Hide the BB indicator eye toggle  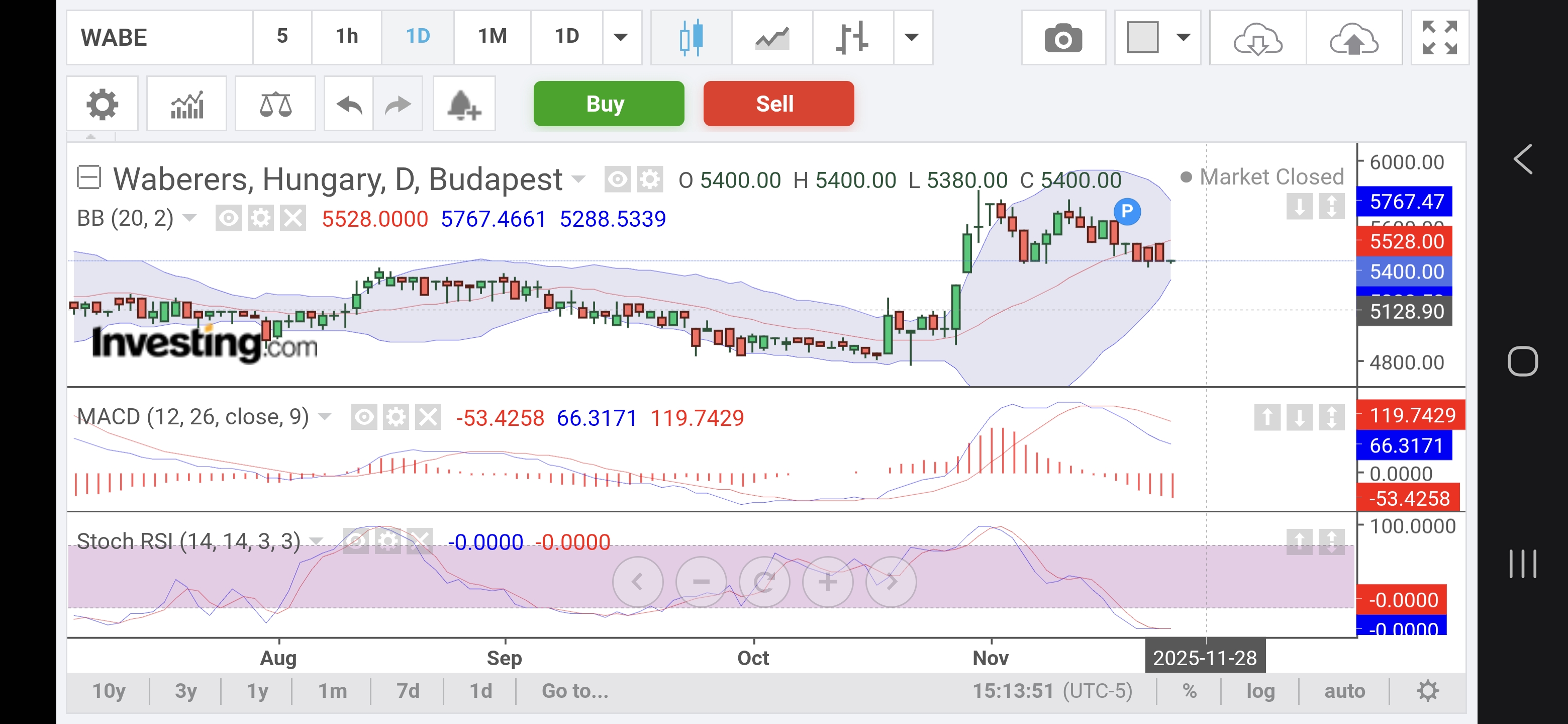[x=228, y=218]
